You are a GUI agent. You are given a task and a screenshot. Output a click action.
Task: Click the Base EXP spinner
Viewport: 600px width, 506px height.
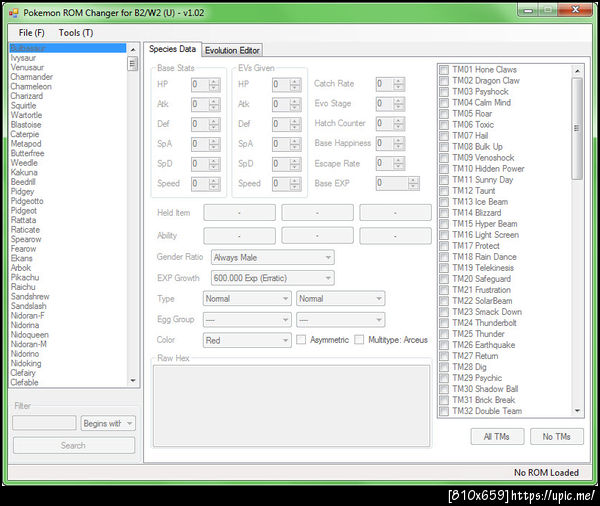pos(398,183)
